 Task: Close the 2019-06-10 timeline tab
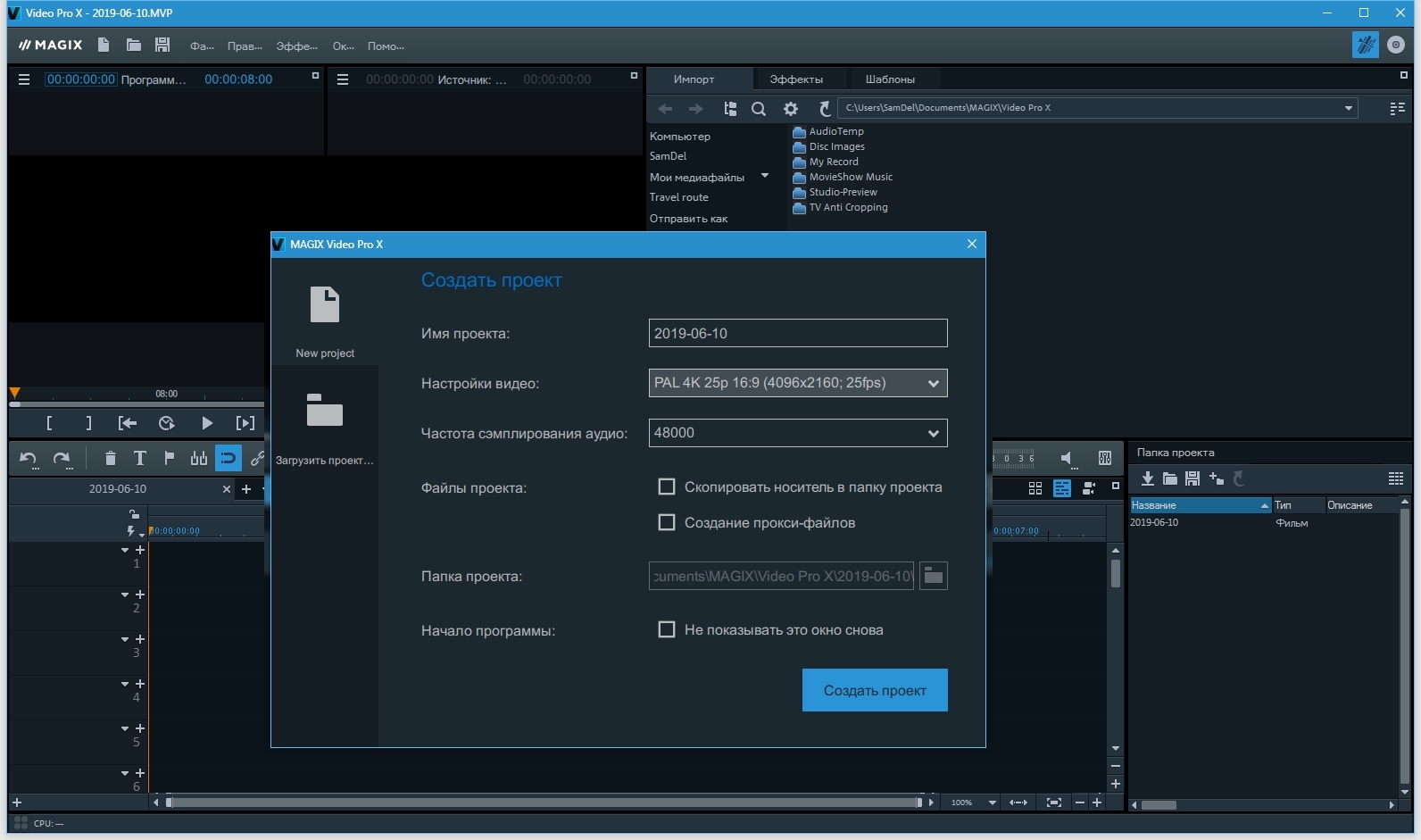tap(227, 488)
